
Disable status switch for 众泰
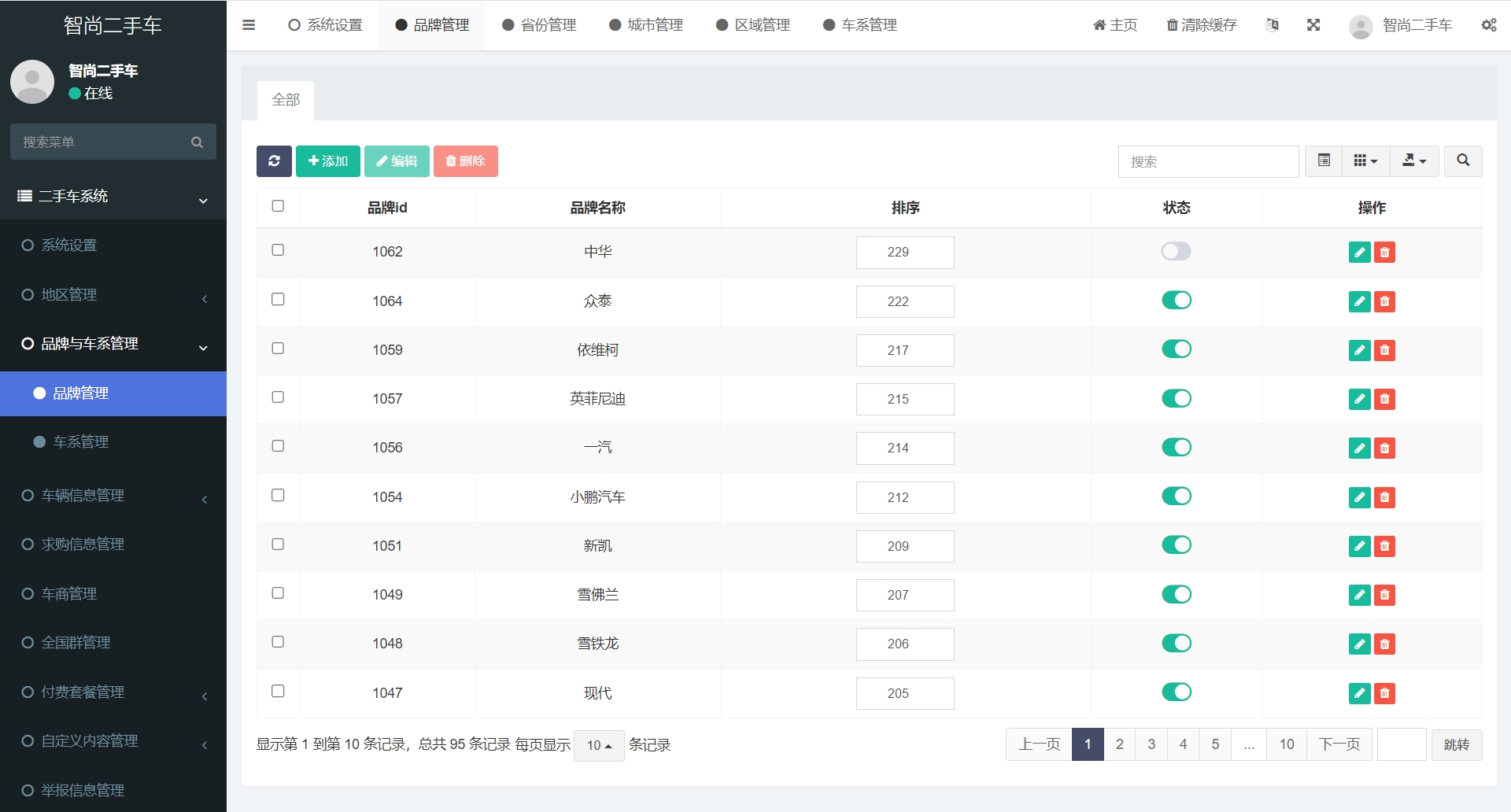1177,300
